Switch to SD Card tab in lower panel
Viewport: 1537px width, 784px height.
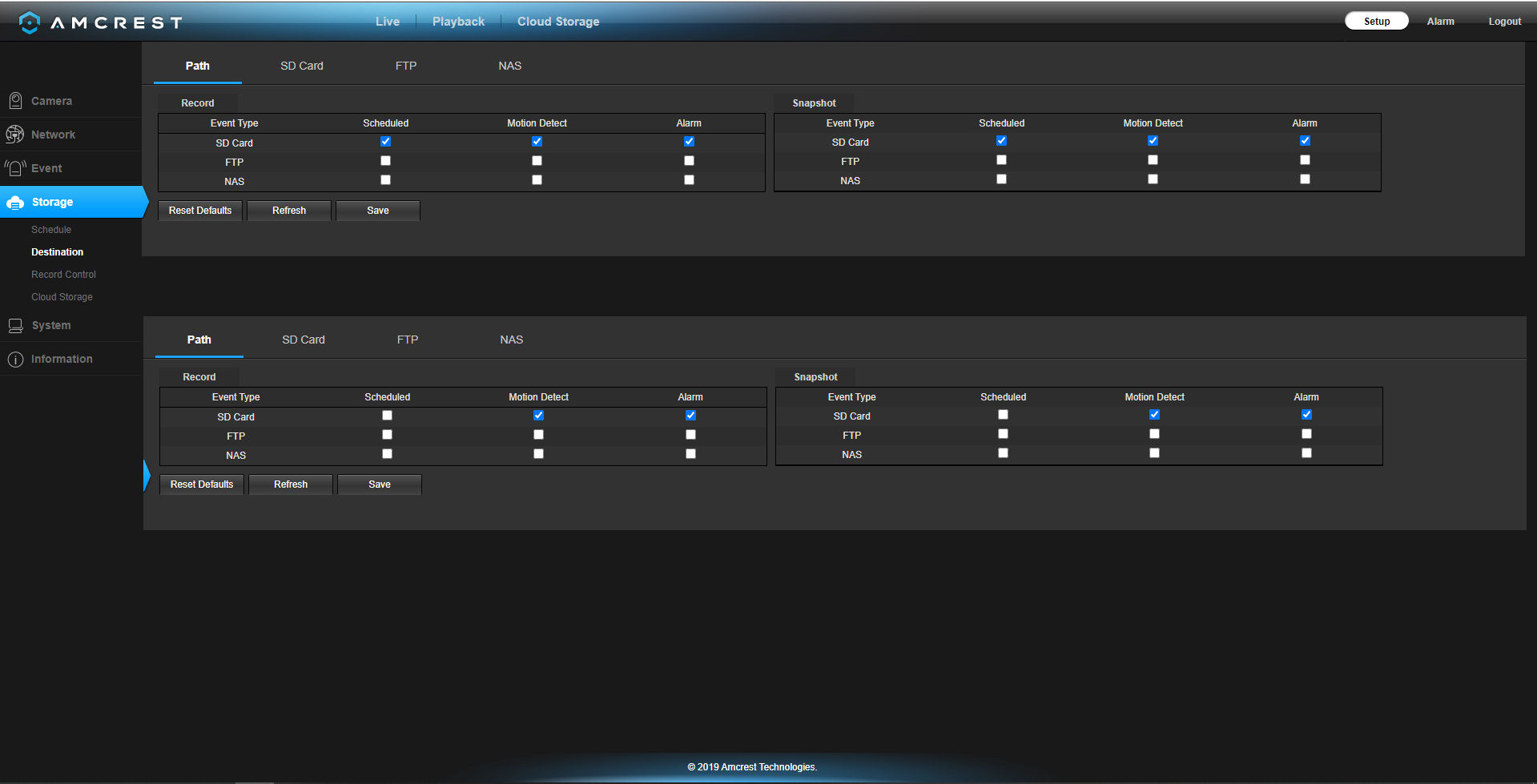click(x=304, y=340)
